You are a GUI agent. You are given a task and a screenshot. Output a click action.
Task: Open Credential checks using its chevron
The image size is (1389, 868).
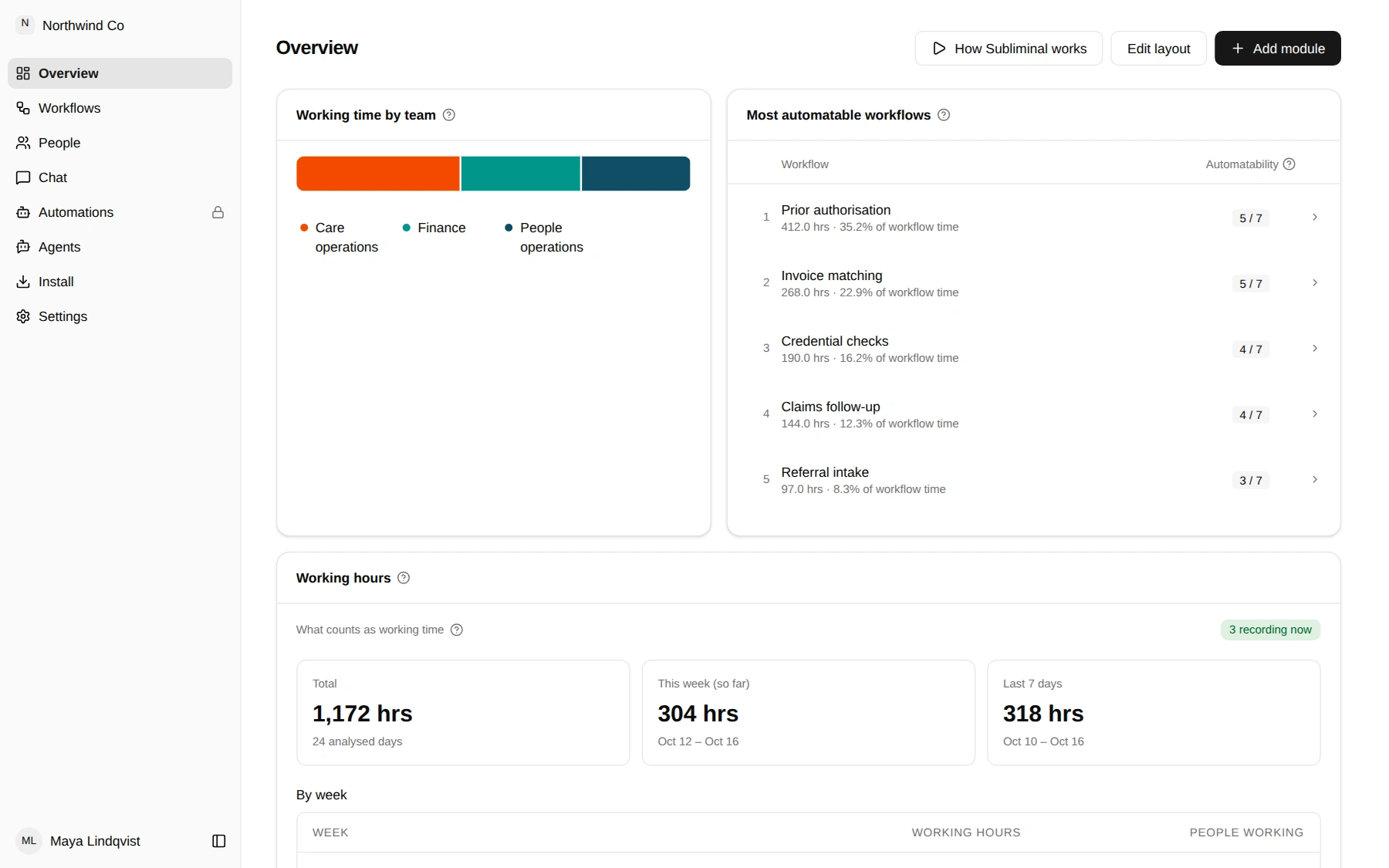(x=1315, y=349)
